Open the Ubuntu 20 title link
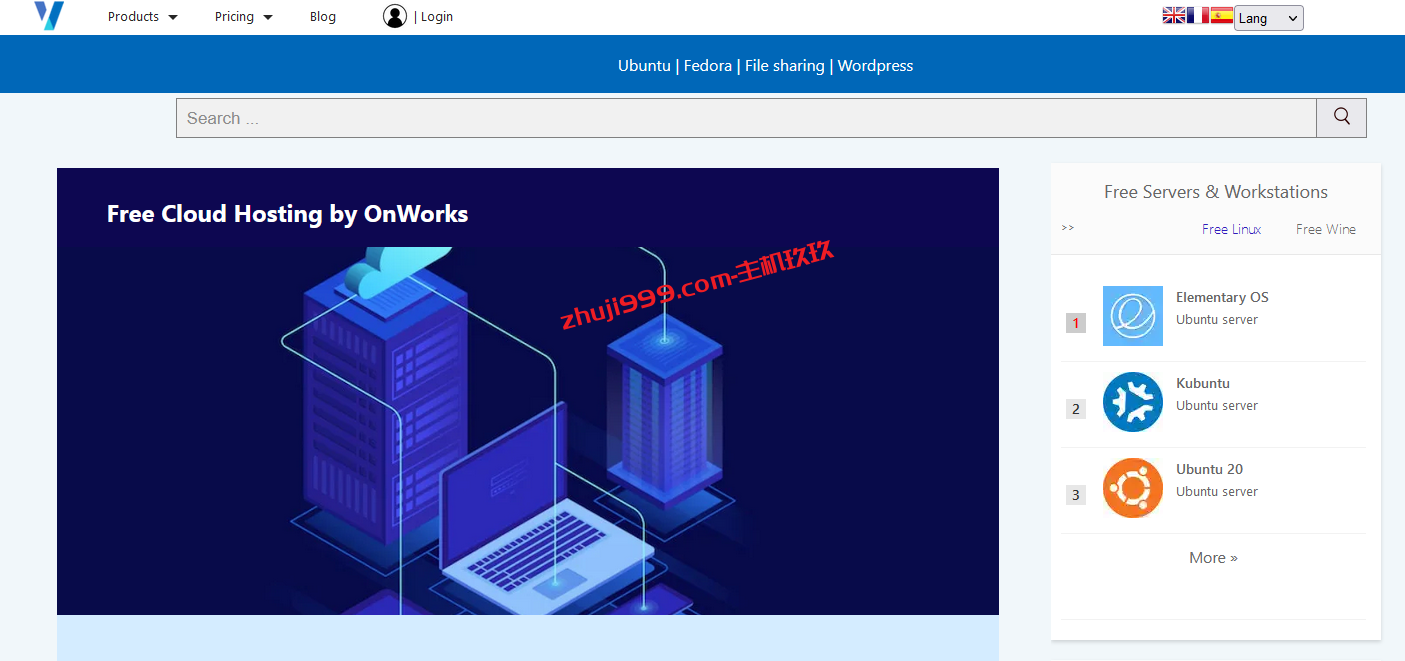Screen dimensions: 1405x661 click(1210, 469)
